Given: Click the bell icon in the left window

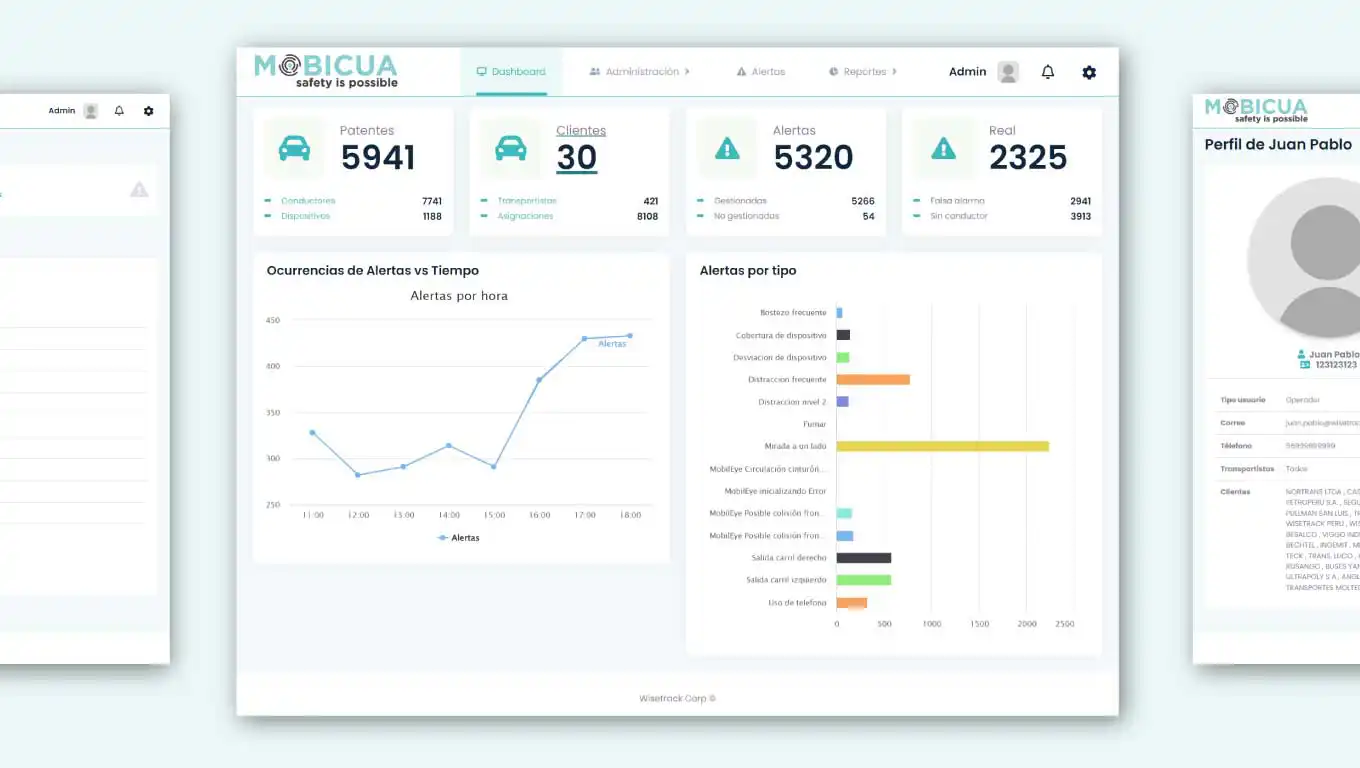Looking at the screenshot, I should pyautogui.click(x=119, y=111).
